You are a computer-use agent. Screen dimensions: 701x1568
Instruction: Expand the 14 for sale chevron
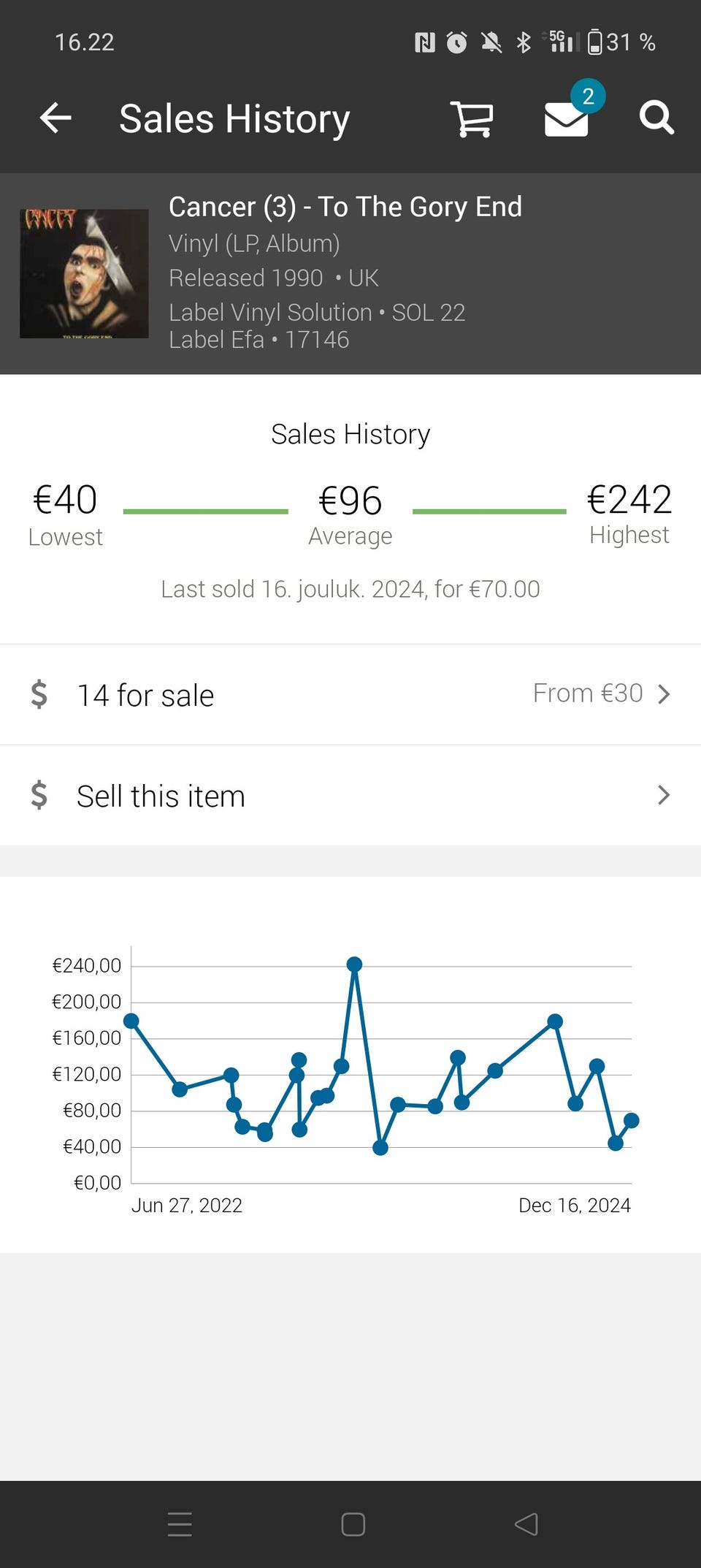[663, 694]
